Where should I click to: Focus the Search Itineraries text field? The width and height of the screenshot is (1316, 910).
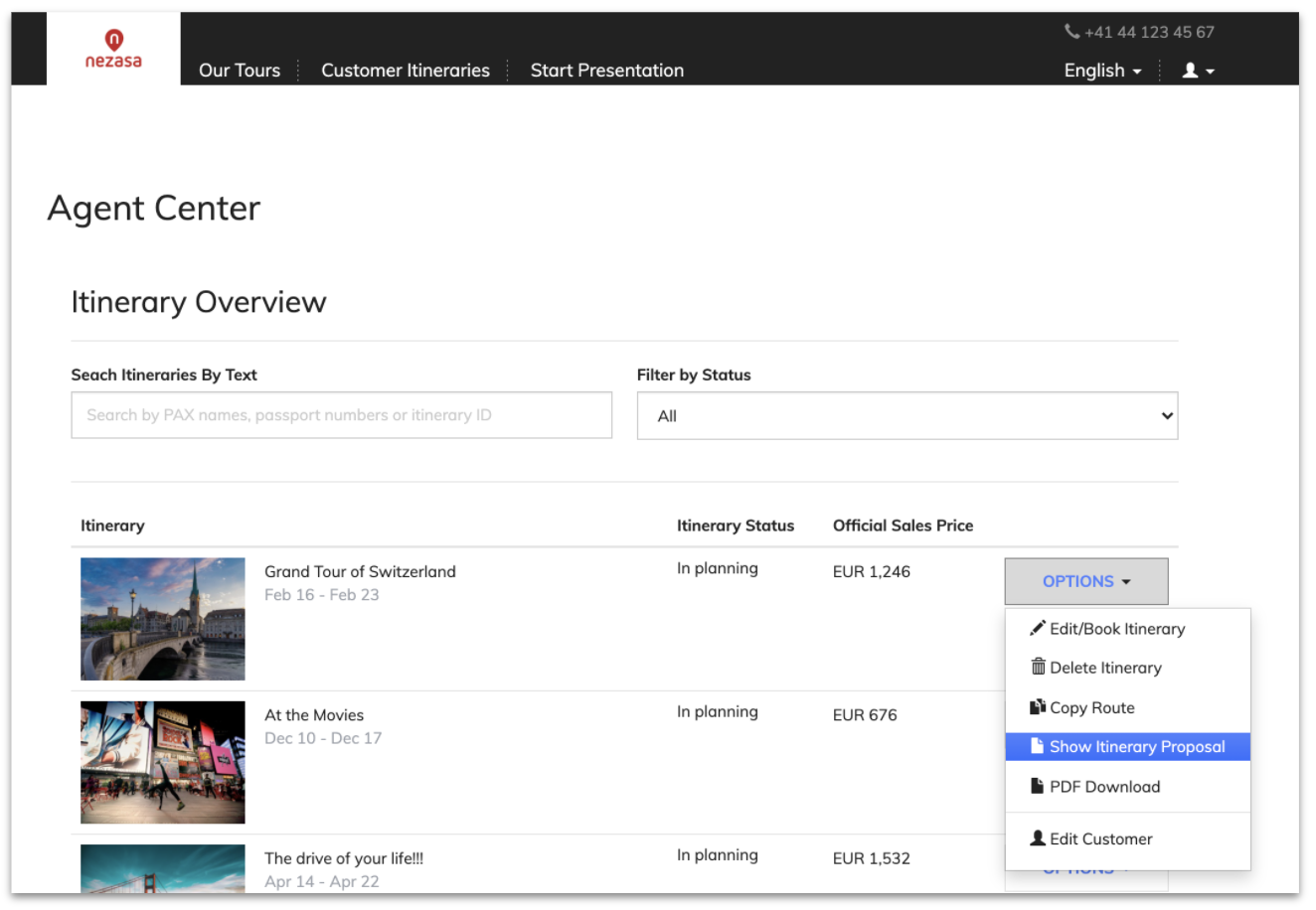click(x=341, y=415)
